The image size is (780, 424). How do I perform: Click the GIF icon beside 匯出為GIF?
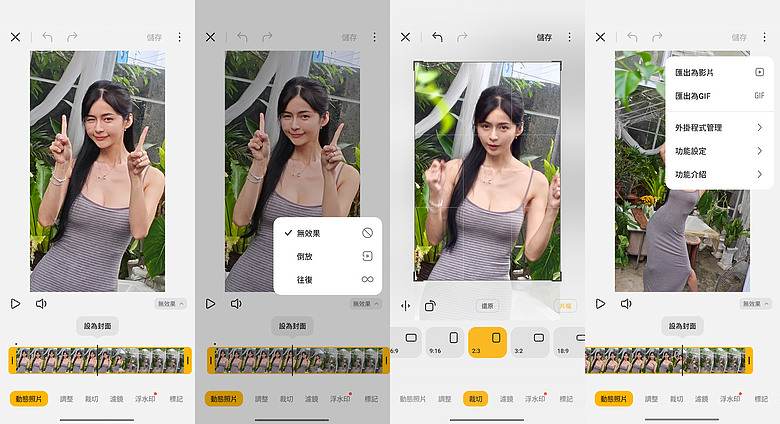tap(759, 96)
